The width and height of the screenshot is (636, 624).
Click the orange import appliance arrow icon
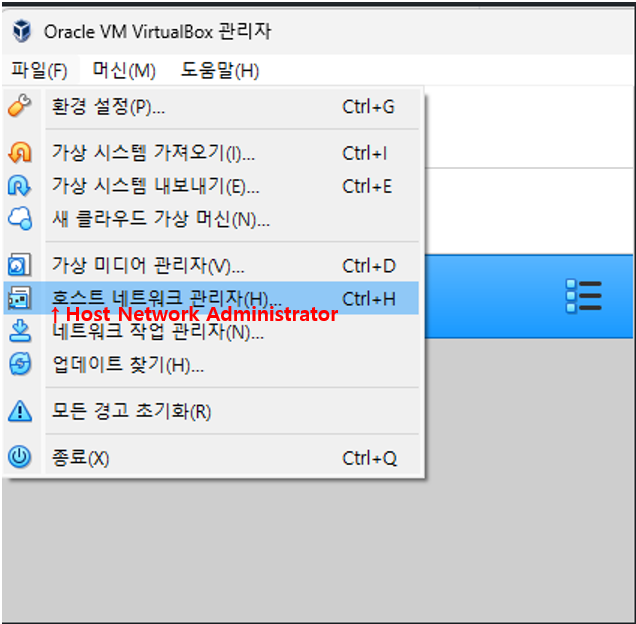tap(19, 152)
